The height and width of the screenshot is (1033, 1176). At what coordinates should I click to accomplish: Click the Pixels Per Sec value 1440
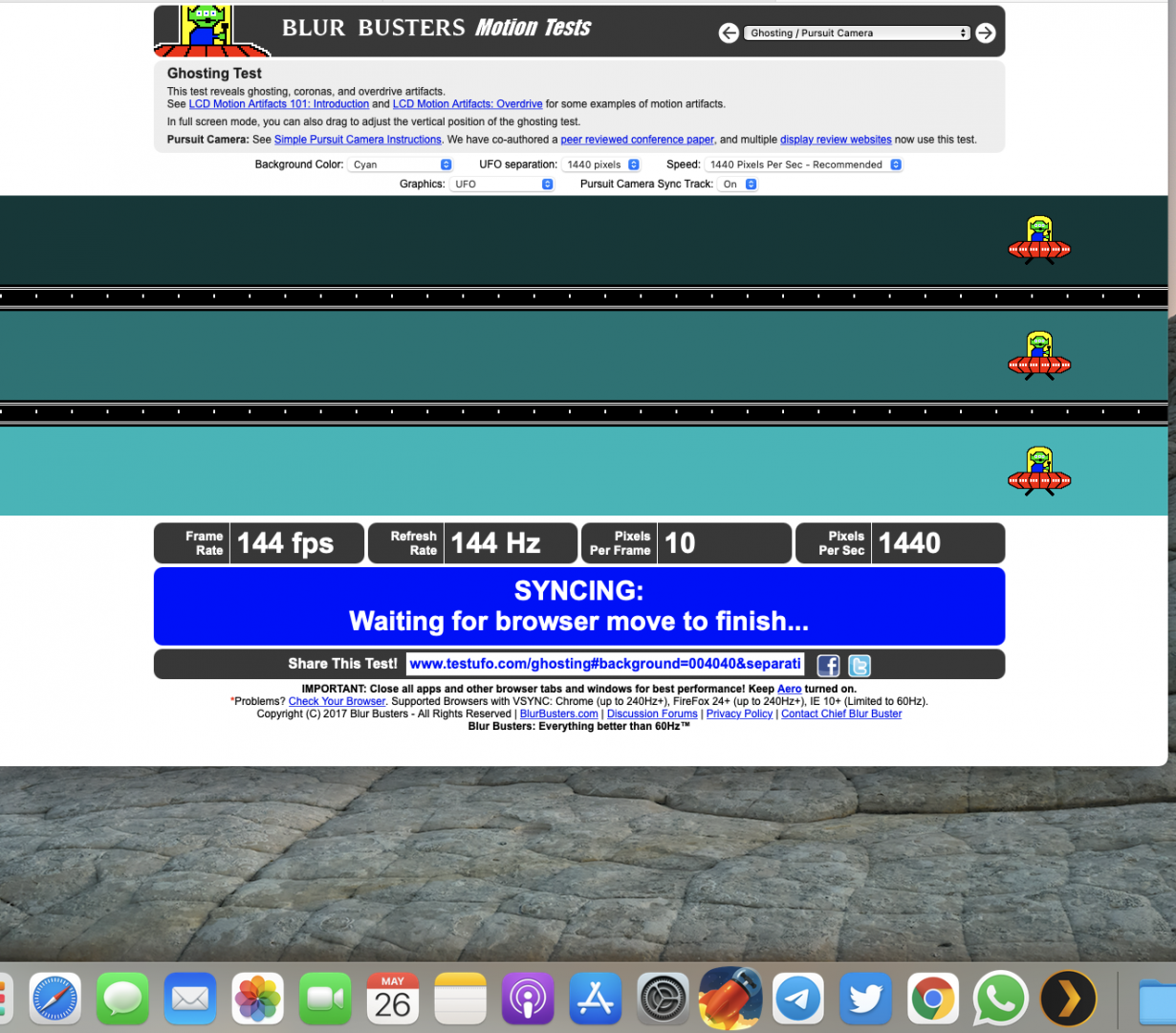pyautogui.click(x=909, y=543)
